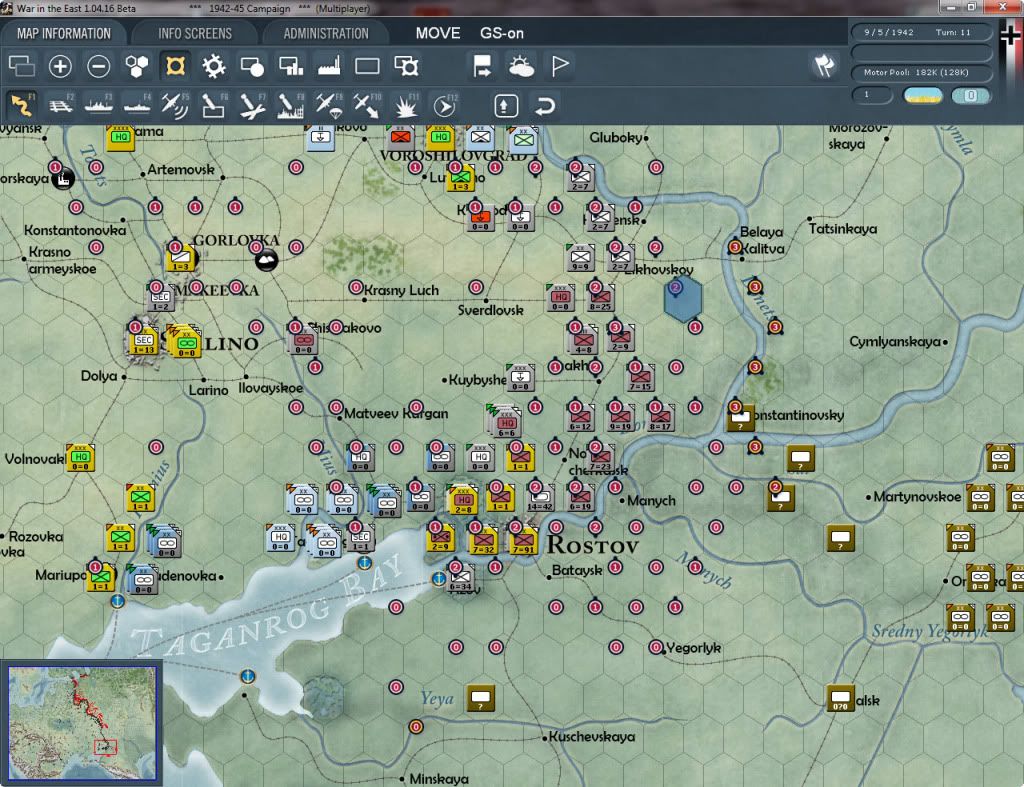Click the blue-and-yellow weather pill
1024x787 pixels.
(x=923, y=95)
